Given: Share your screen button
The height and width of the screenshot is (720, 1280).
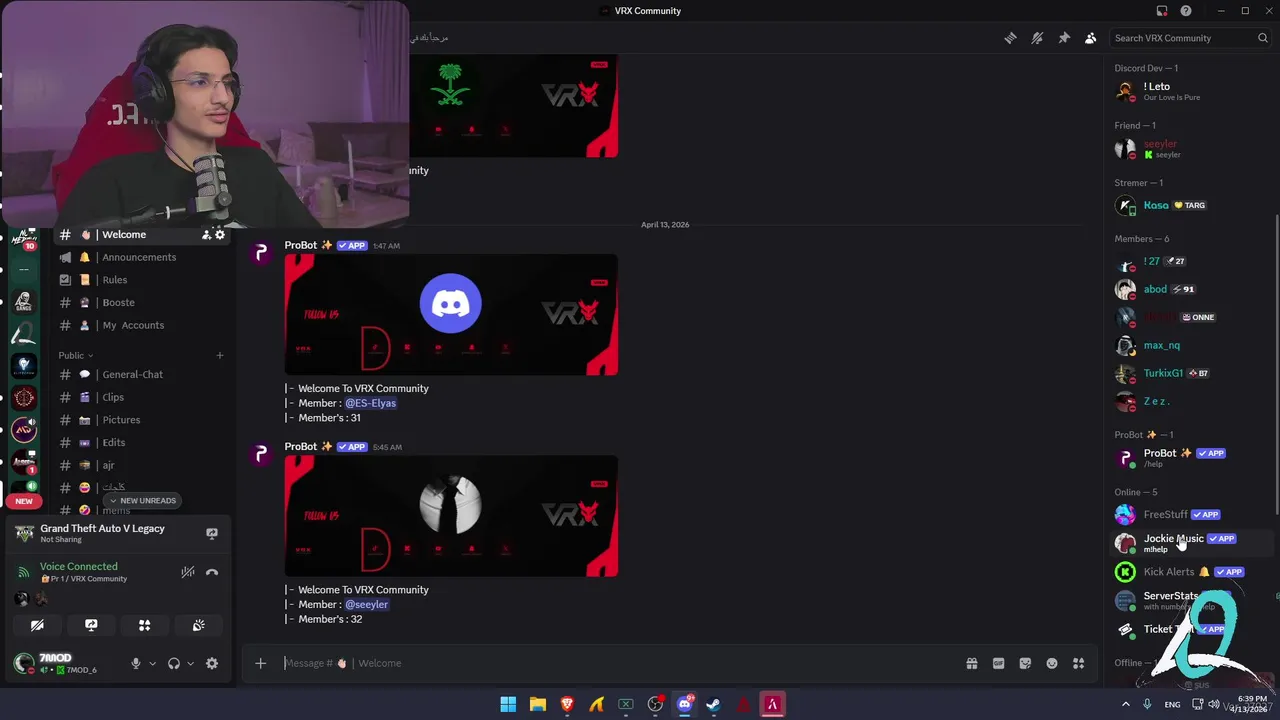Looking at the screenshot, I should [x=91, y=625].
